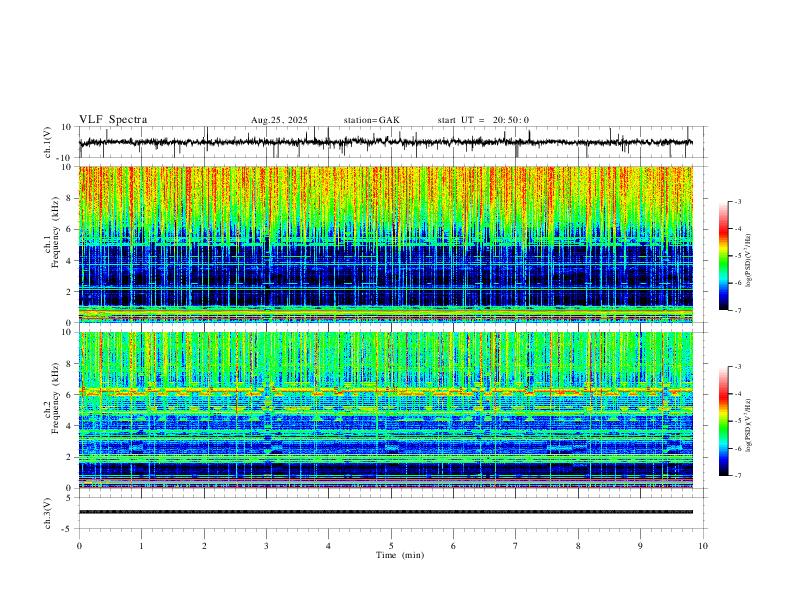This screenshot has height=612, width=792.
Task: Click the time axis tick label '5'
Action: click(391, 546)
